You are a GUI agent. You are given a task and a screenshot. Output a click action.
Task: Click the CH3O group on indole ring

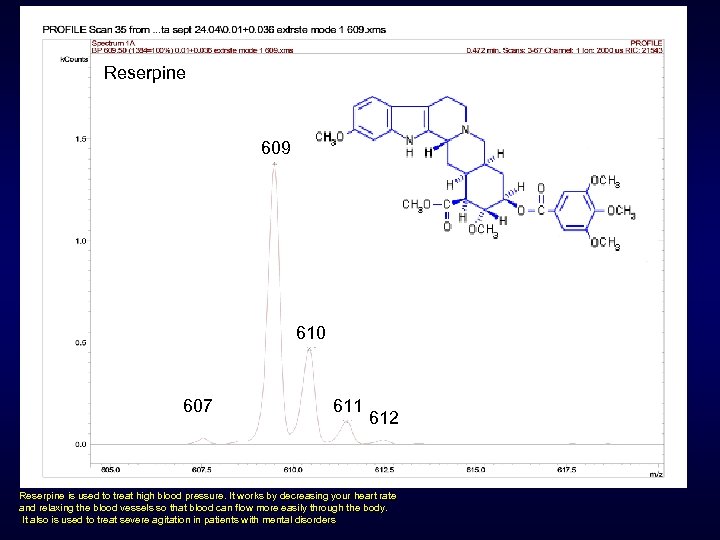point(330,137)
